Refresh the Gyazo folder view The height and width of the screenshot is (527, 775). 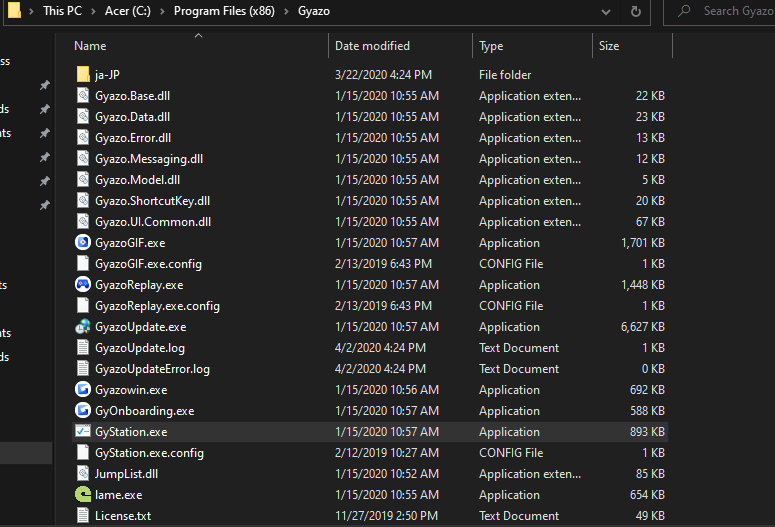(x=636, y=11)
